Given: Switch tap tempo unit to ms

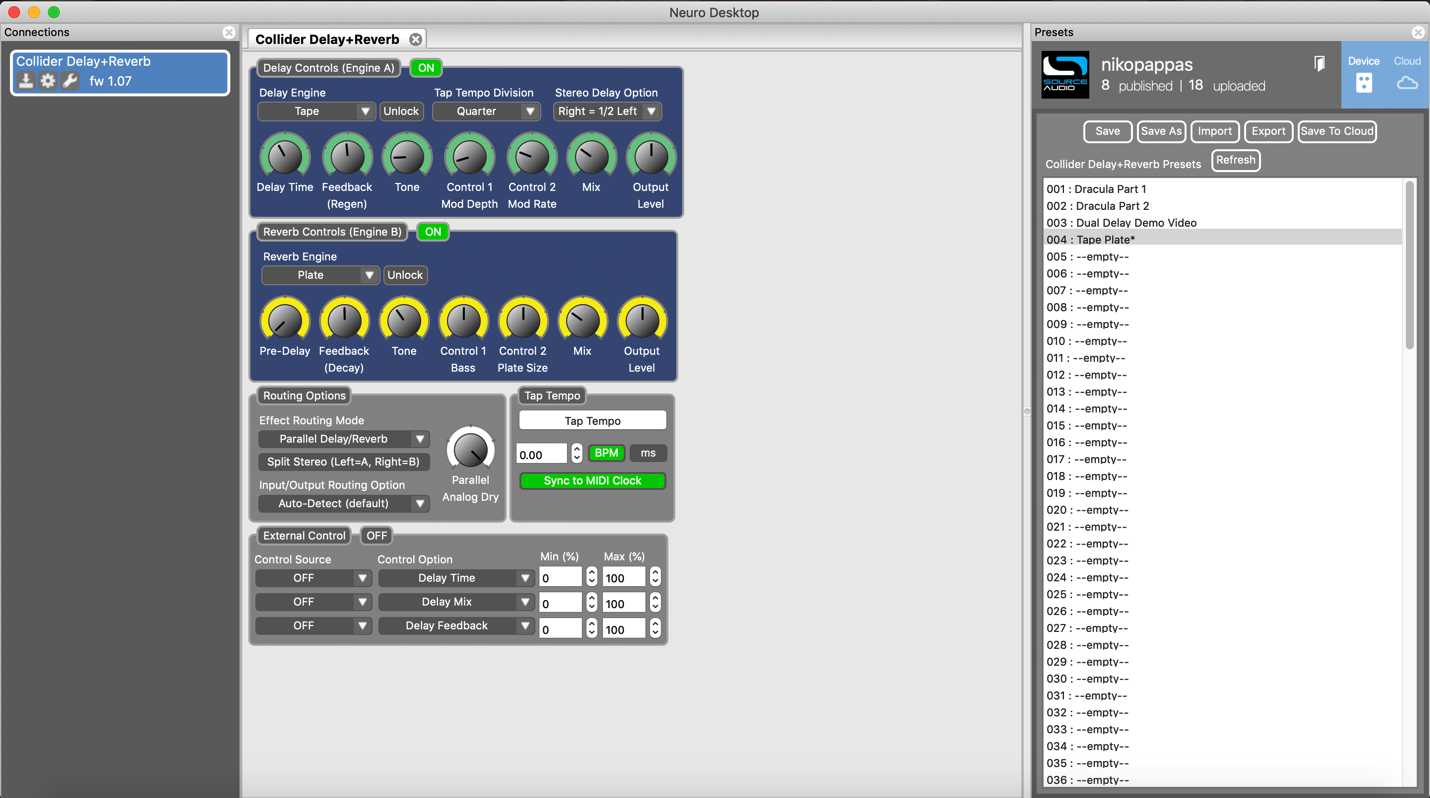Looking at the screenshot, I should point(648,453).
